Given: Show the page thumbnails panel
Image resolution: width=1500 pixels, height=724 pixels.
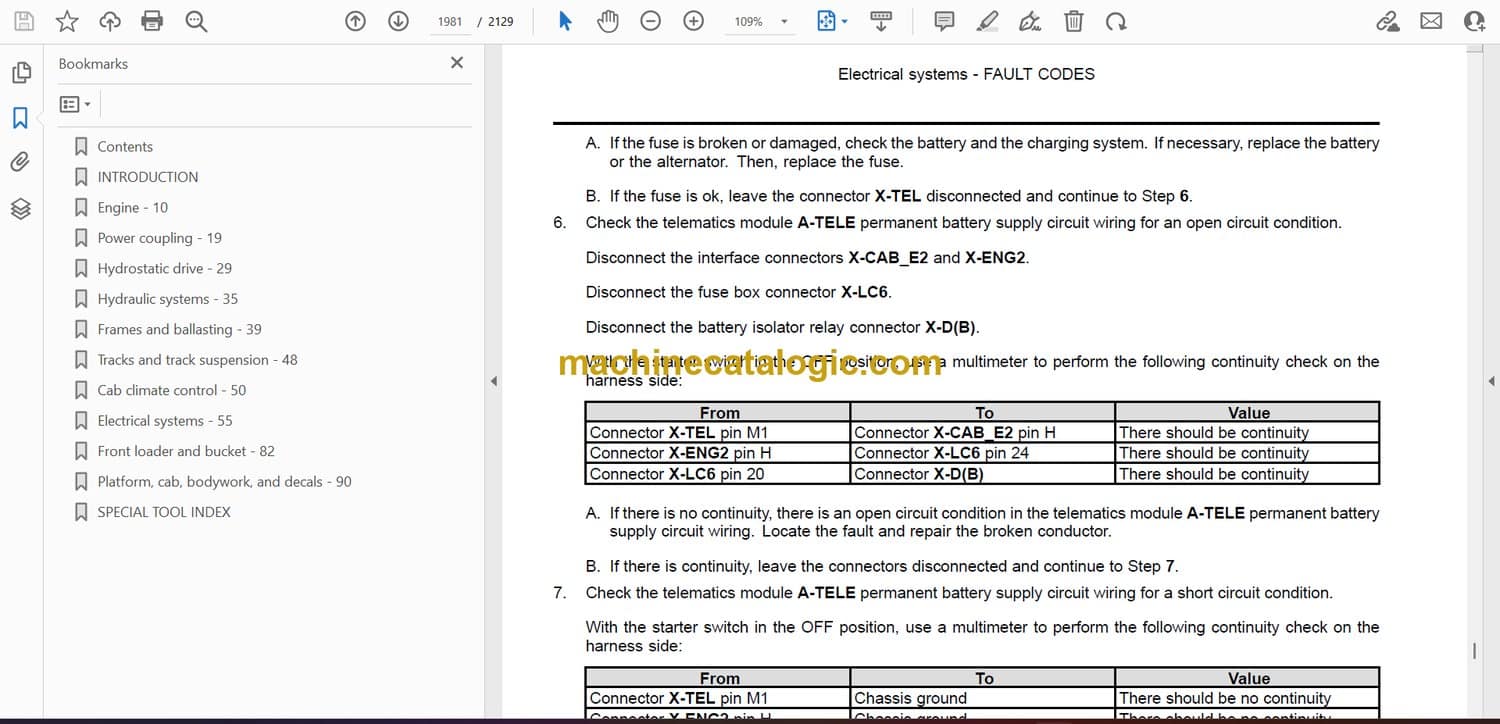Looking at the screenshot, I should click(x=21, y=73).
